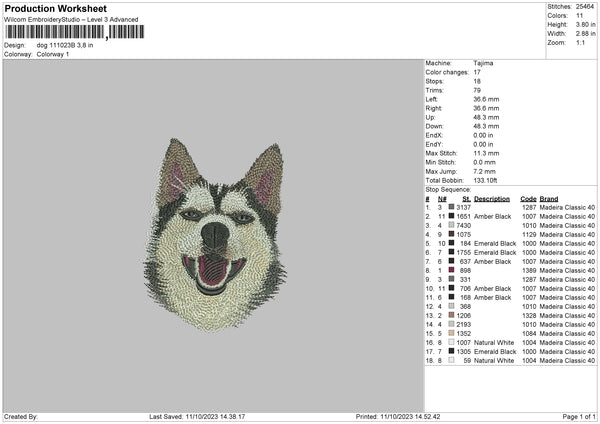Select the brown swatch for stitch 1206

click(x=452, y=315)
